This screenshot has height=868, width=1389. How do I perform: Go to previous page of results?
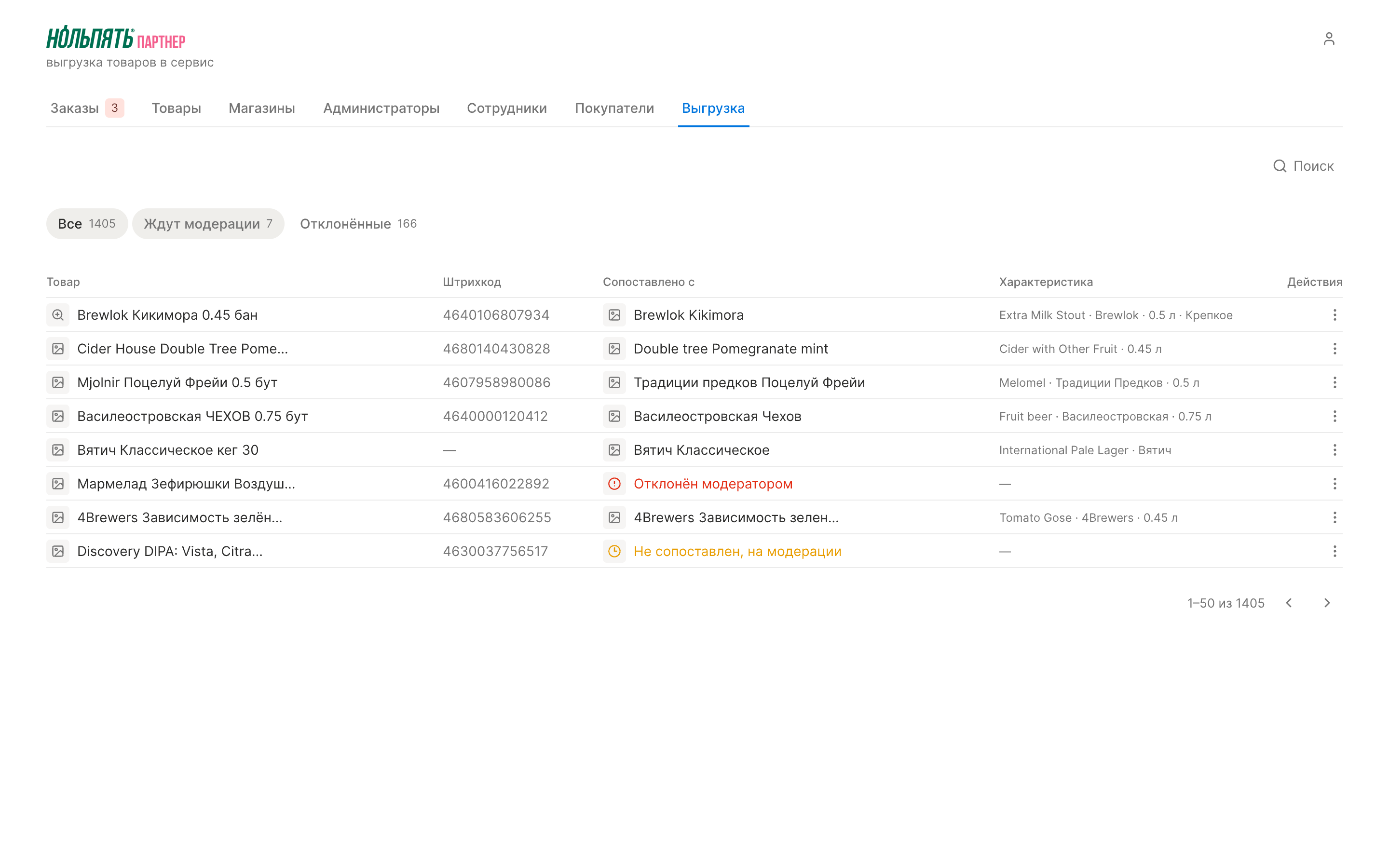point(1289,603)
